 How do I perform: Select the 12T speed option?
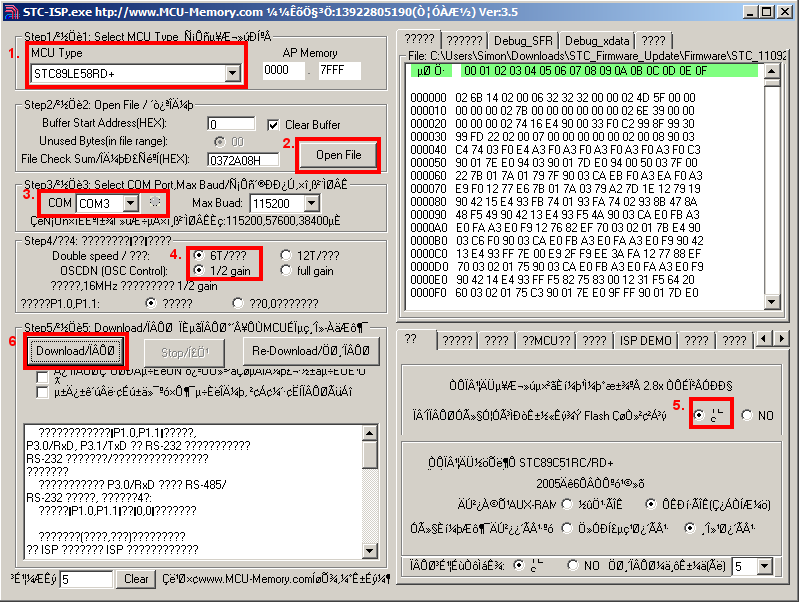[286, 255]
